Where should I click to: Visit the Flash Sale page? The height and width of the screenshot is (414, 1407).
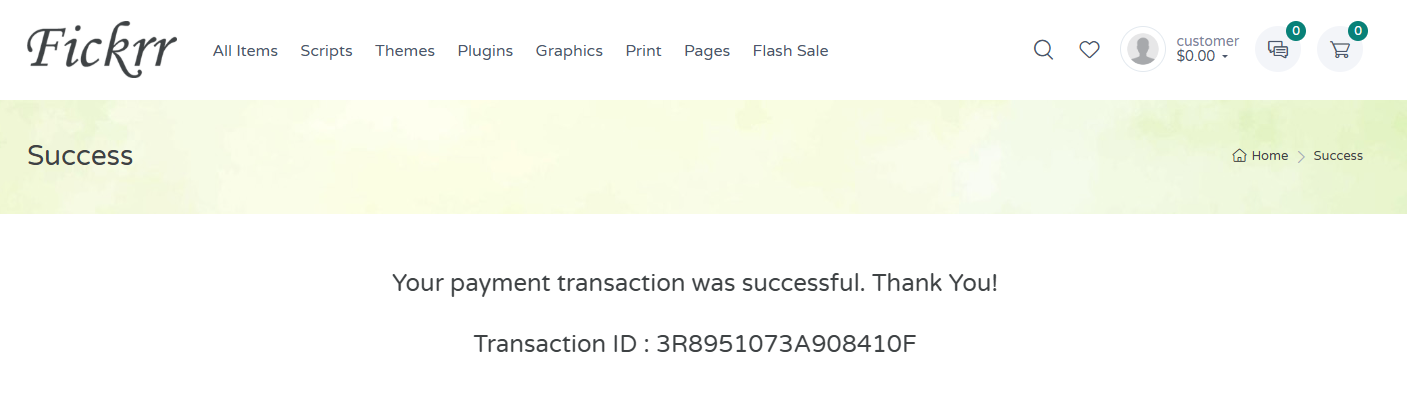coord(790,51)
